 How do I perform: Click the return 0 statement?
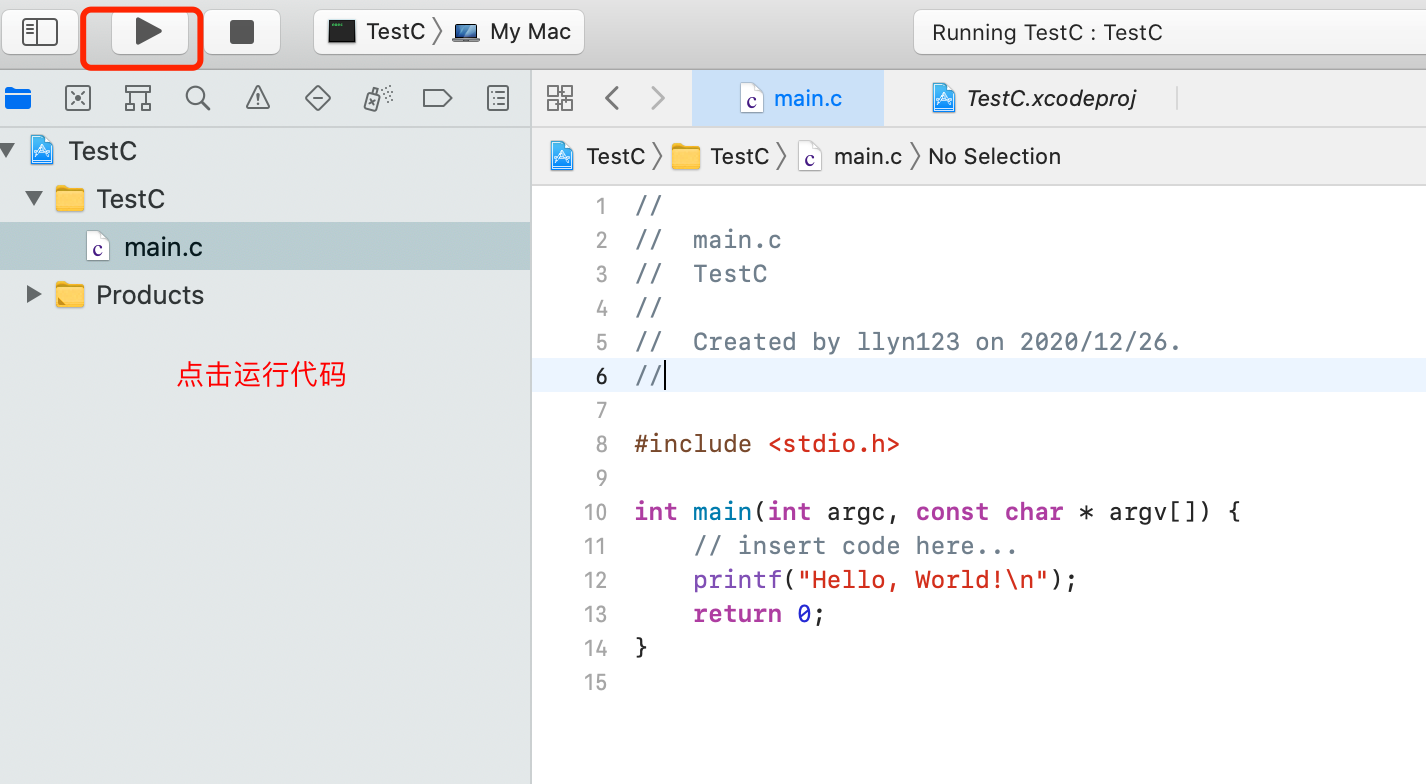tap(759, 614)
